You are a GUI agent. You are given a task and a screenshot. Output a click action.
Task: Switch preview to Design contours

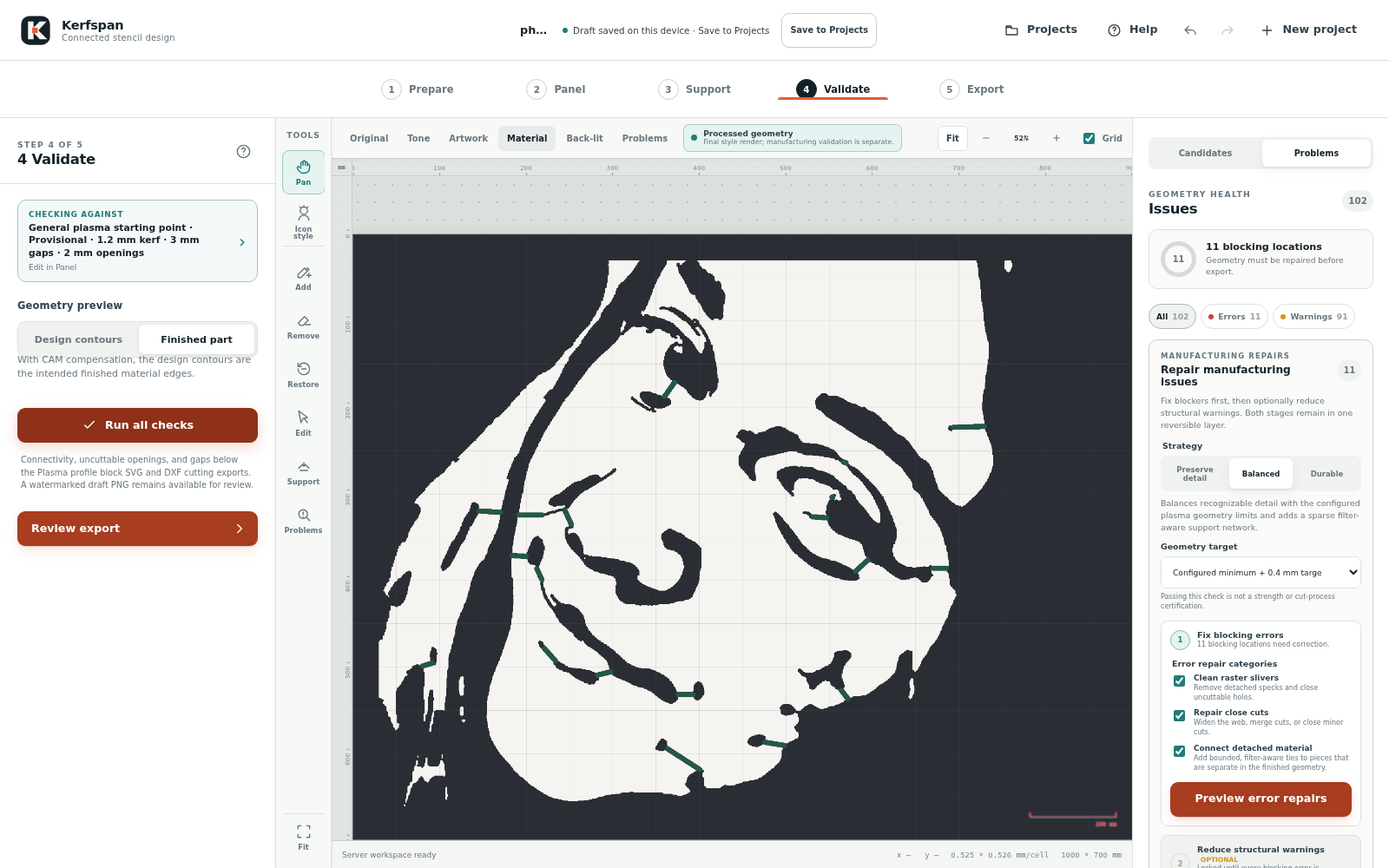click(78, 339)
